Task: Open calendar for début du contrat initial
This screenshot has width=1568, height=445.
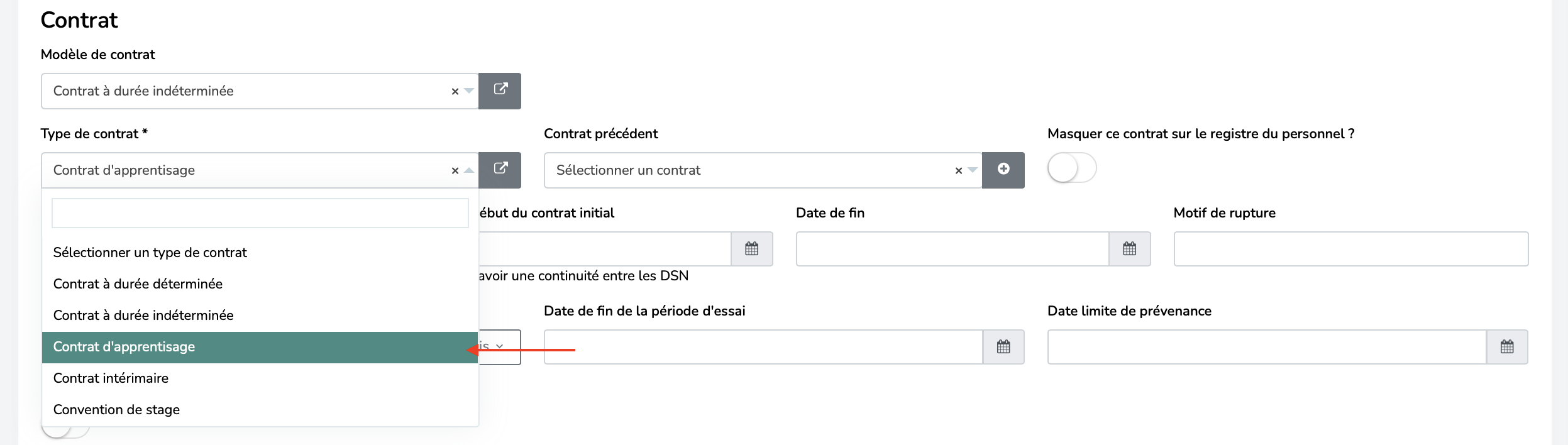Action: [x=752, y=249]
